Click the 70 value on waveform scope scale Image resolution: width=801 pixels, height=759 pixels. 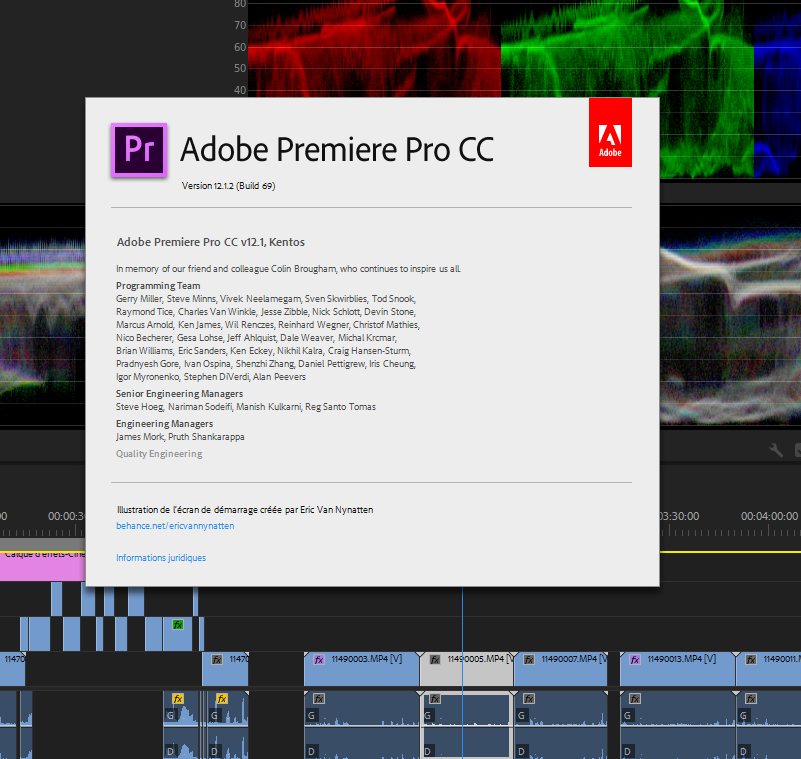pos(240,25)
